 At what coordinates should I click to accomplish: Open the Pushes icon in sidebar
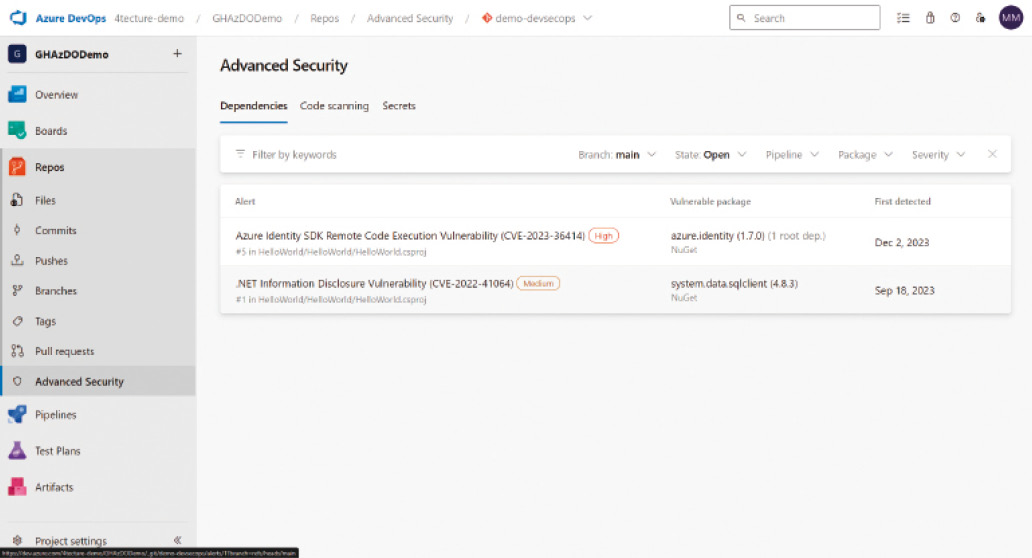17,261
